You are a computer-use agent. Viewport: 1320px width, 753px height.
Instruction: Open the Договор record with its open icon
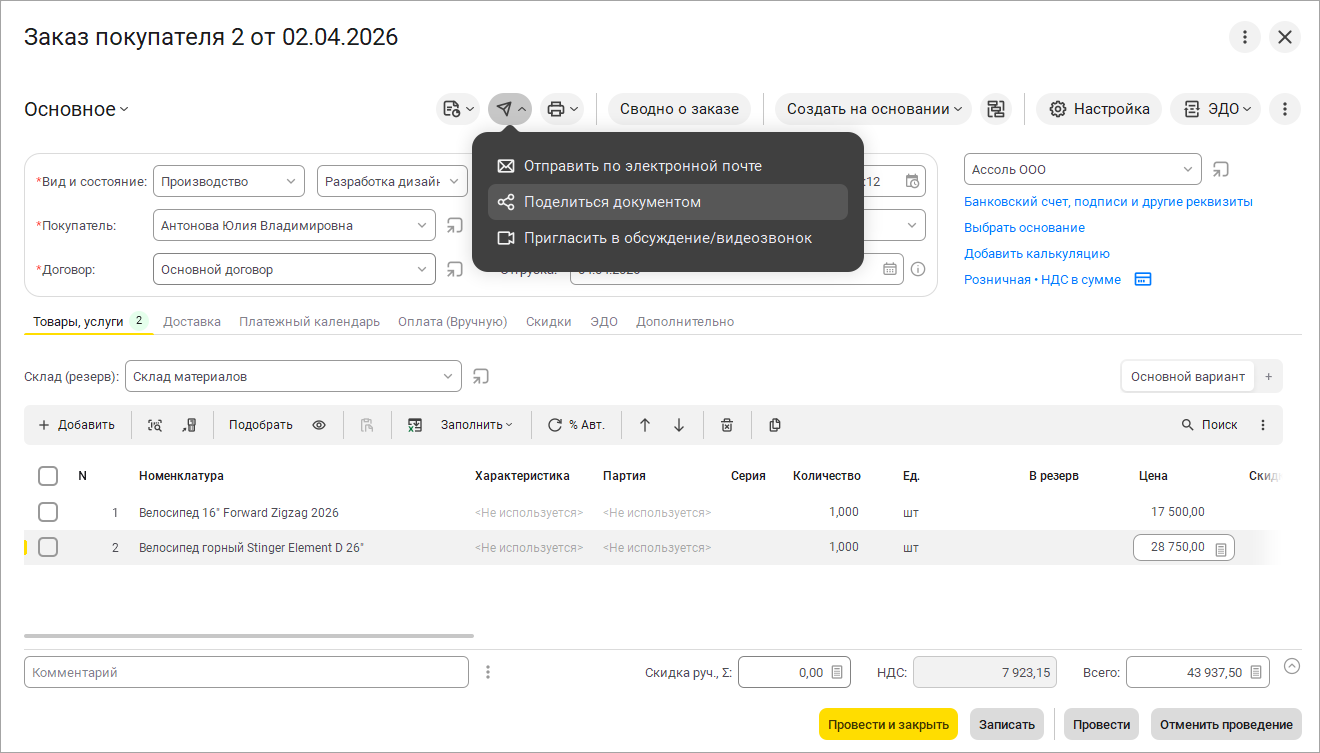click(x=455, y=269)
